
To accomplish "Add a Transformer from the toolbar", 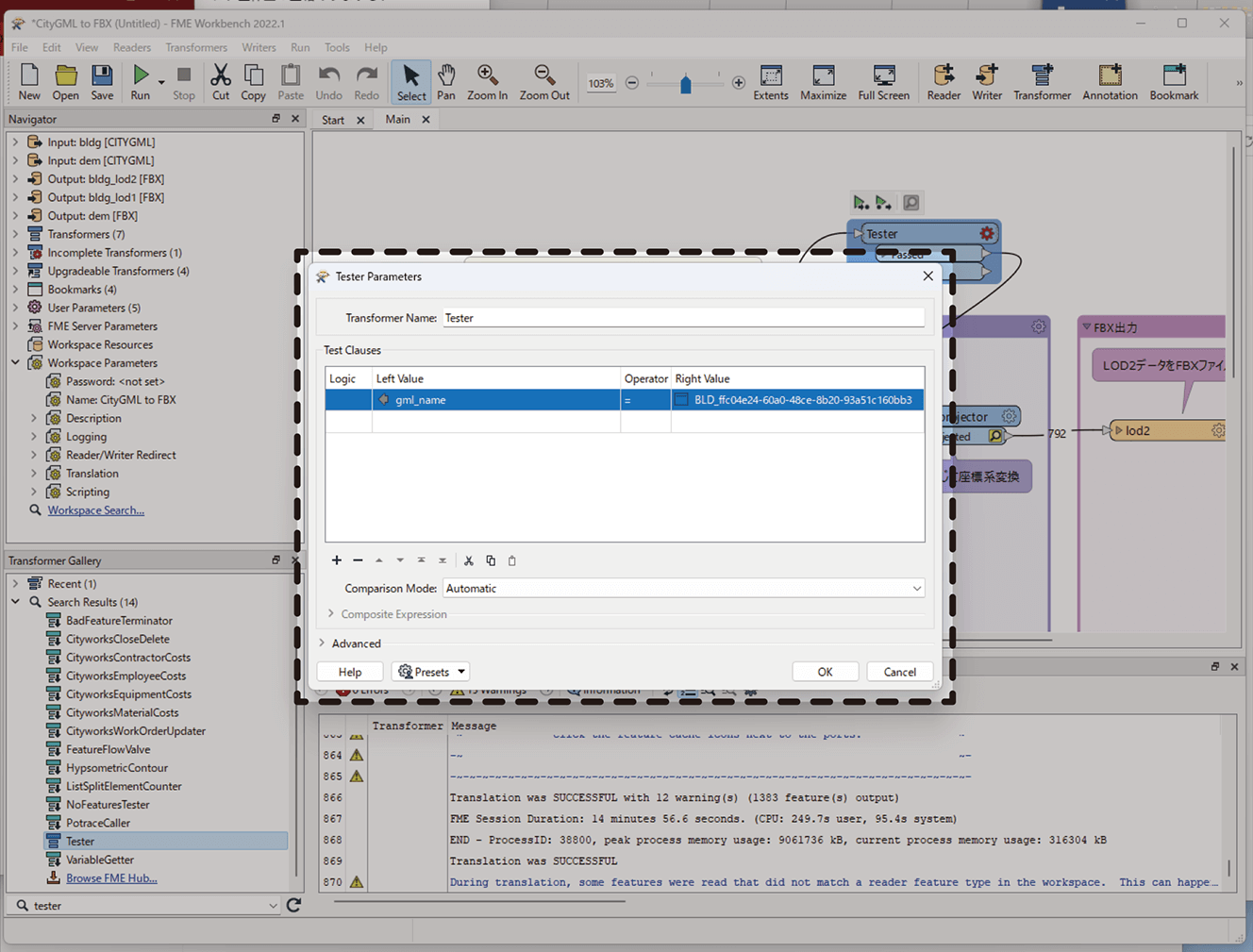I will pos(1043,82).
